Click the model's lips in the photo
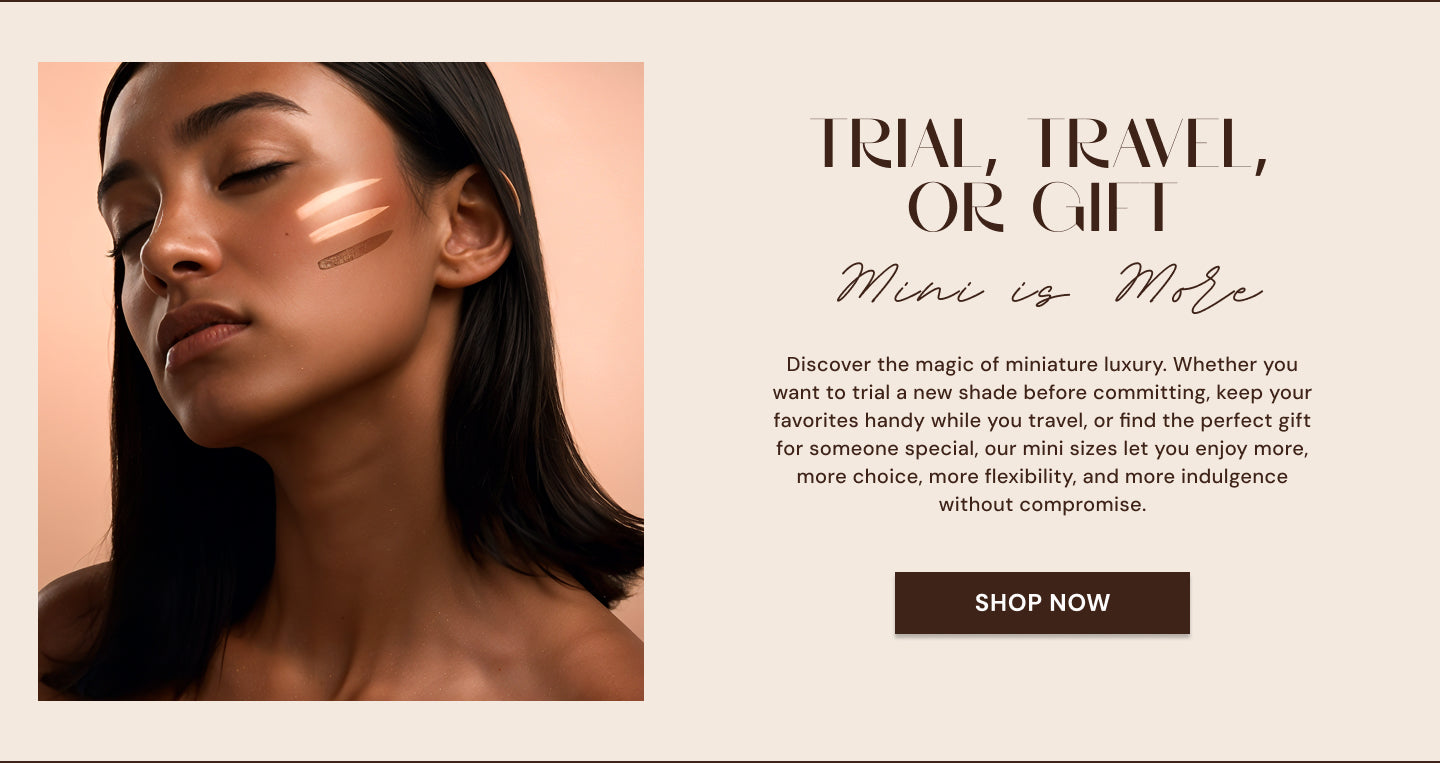 (x=198, y=334)
